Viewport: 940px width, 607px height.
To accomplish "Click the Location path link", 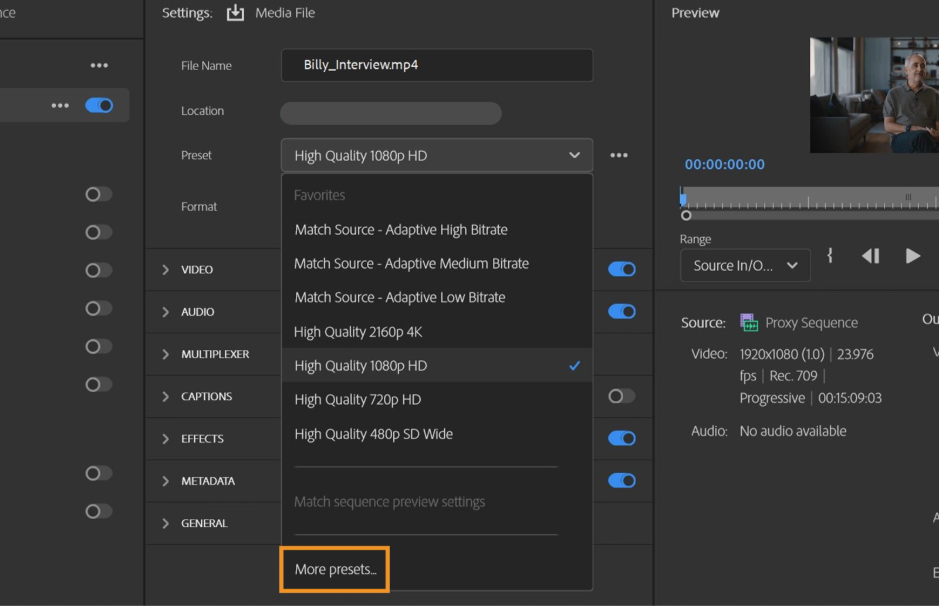I will [391, 113].
